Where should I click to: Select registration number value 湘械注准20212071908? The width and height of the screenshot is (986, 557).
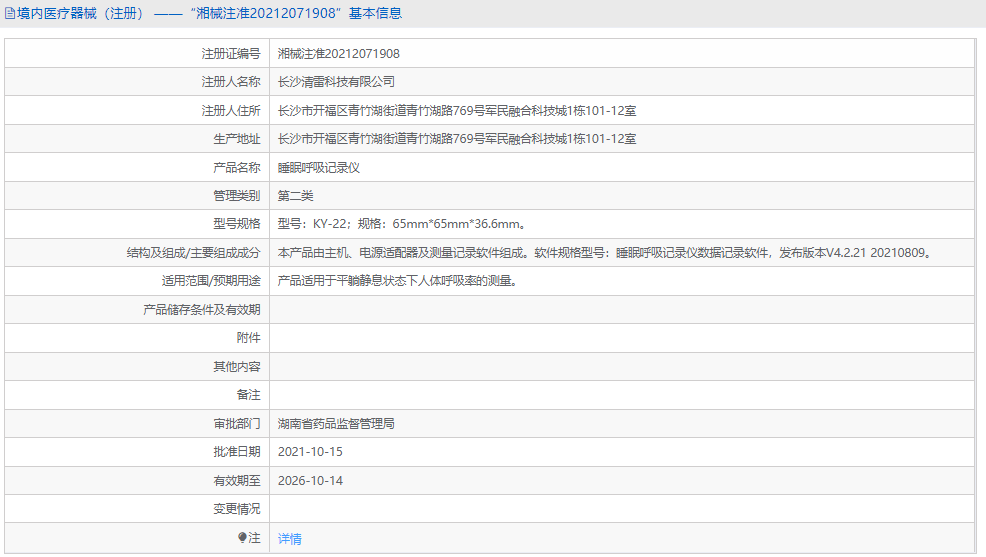point(338,54)
